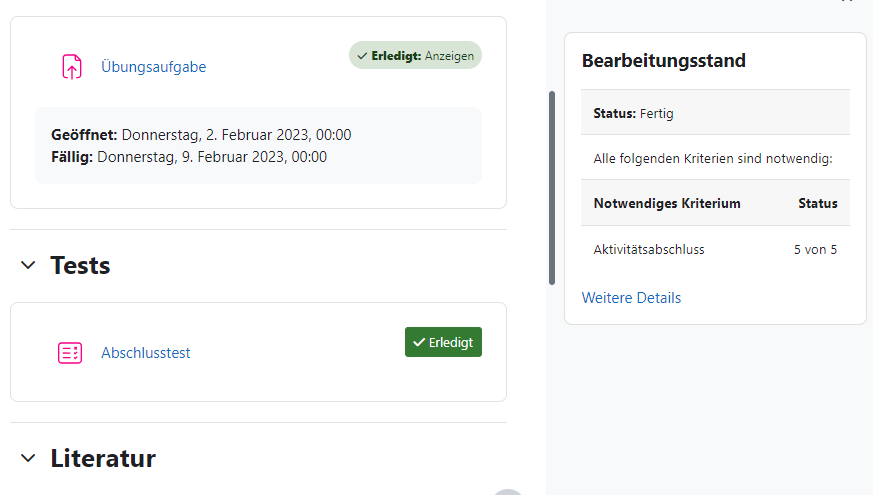Click the Übungsaufgabe assignment upload icon
The height and width of the screenshot is (495, 873).
(71, 67)
